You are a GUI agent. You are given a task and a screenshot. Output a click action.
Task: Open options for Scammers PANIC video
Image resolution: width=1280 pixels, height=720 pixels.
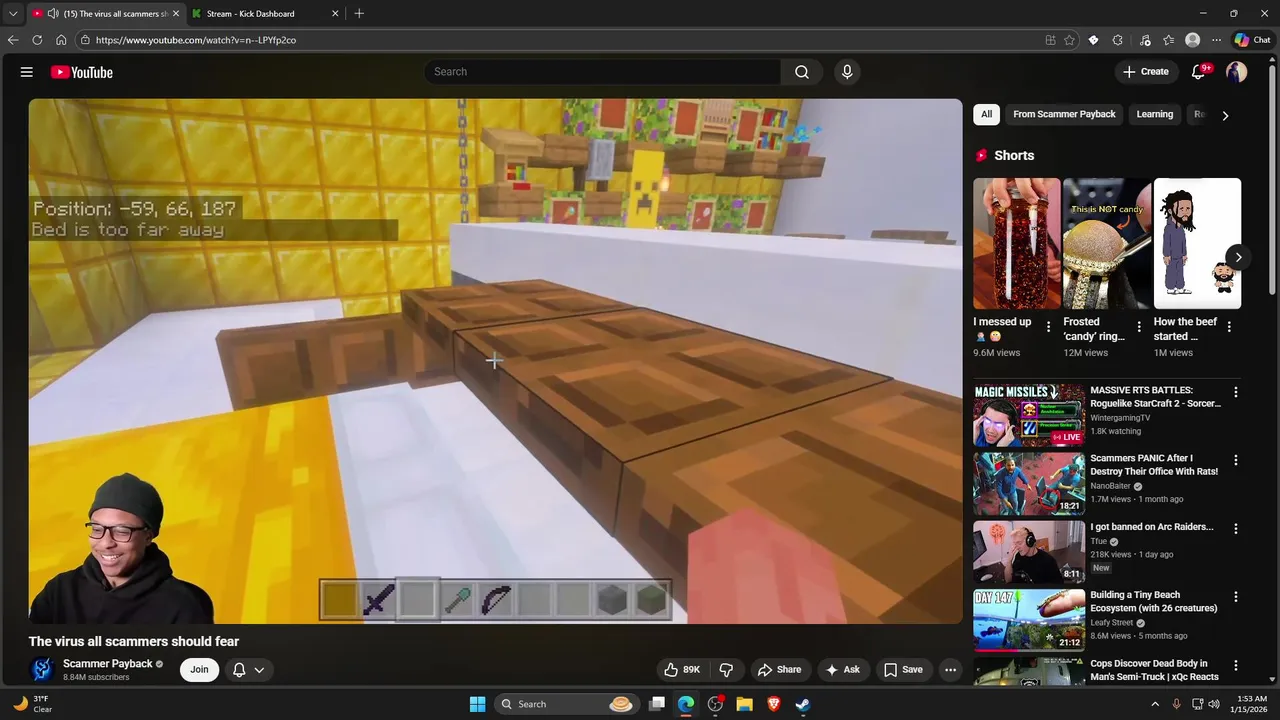[x=1236, y=461]
